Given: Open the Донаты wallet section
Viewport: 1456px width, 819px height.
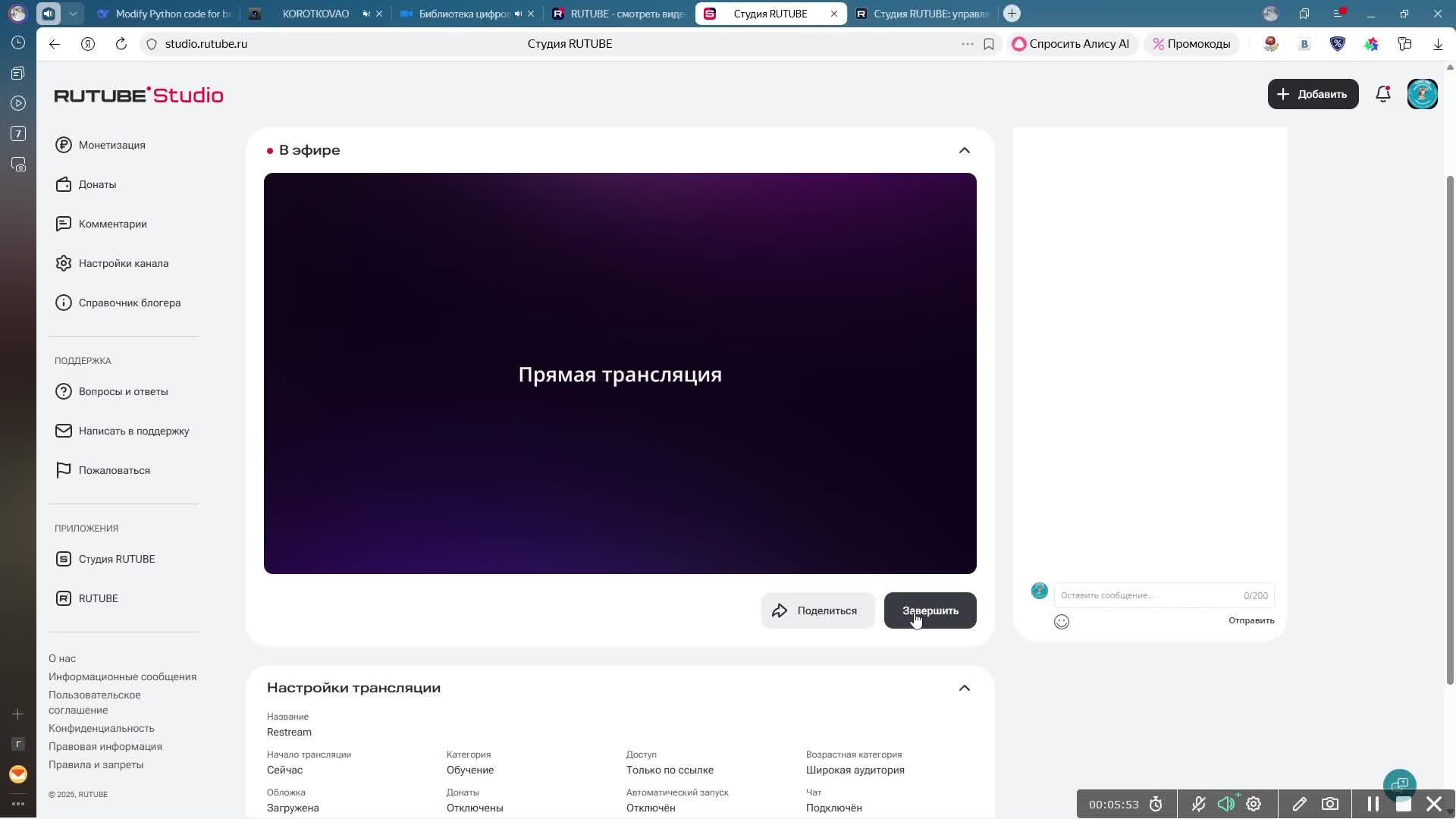Looking at the screenshot, I should tap(97, 184).
